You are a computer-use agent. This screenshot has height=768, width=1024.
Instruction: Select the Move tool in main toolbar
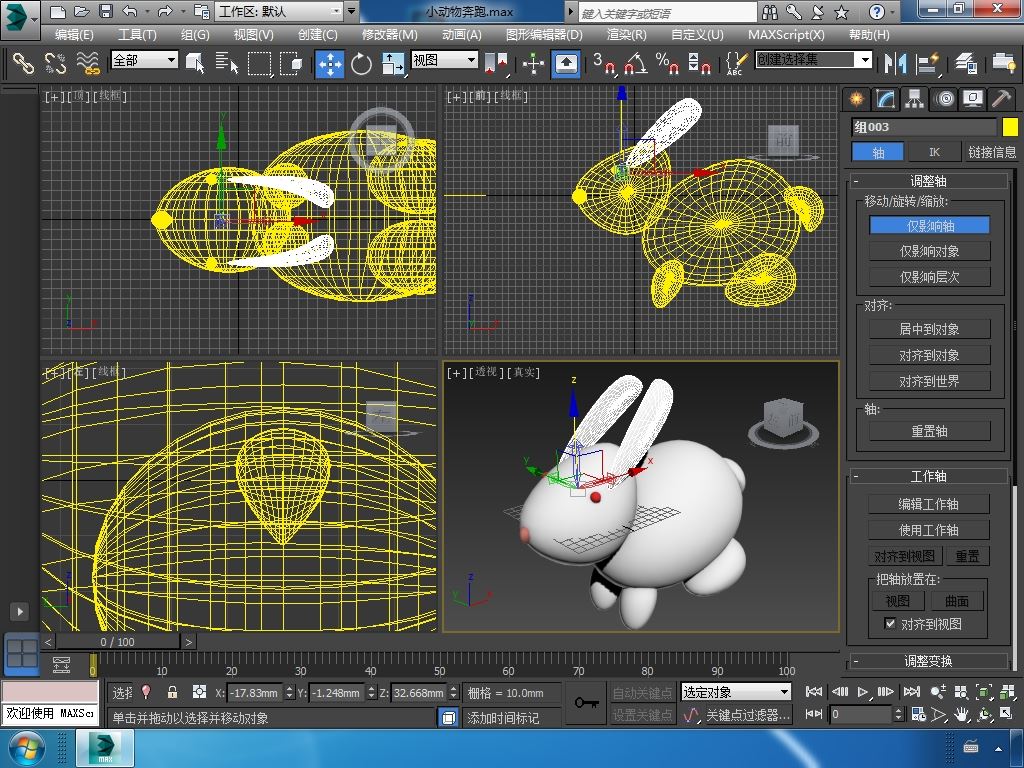(329, 64)
